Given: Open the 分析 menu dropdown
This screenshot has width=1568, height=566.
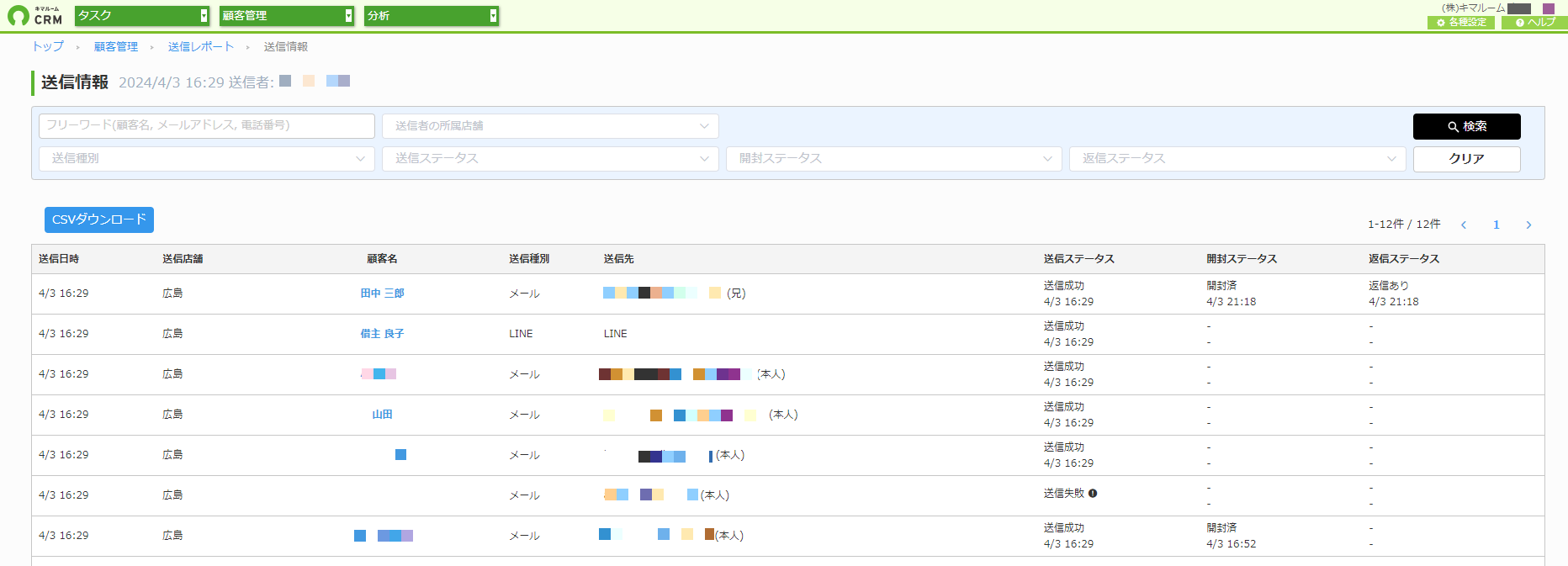Looking at the screenshot, I should click(431, 15).
